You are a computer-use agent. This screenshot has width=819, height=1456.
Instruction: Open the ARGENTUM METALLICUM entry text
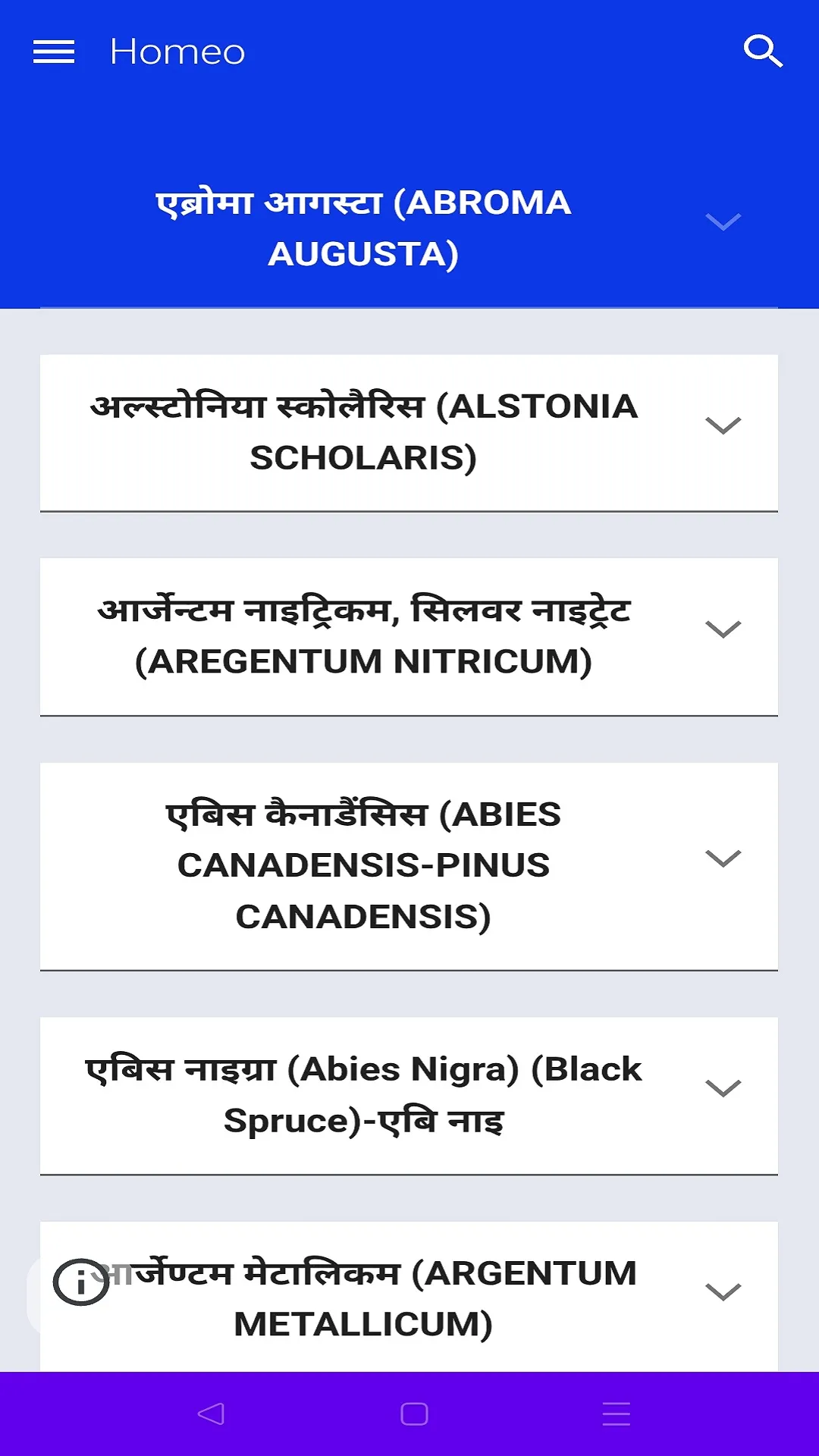tap(363, 1298)
